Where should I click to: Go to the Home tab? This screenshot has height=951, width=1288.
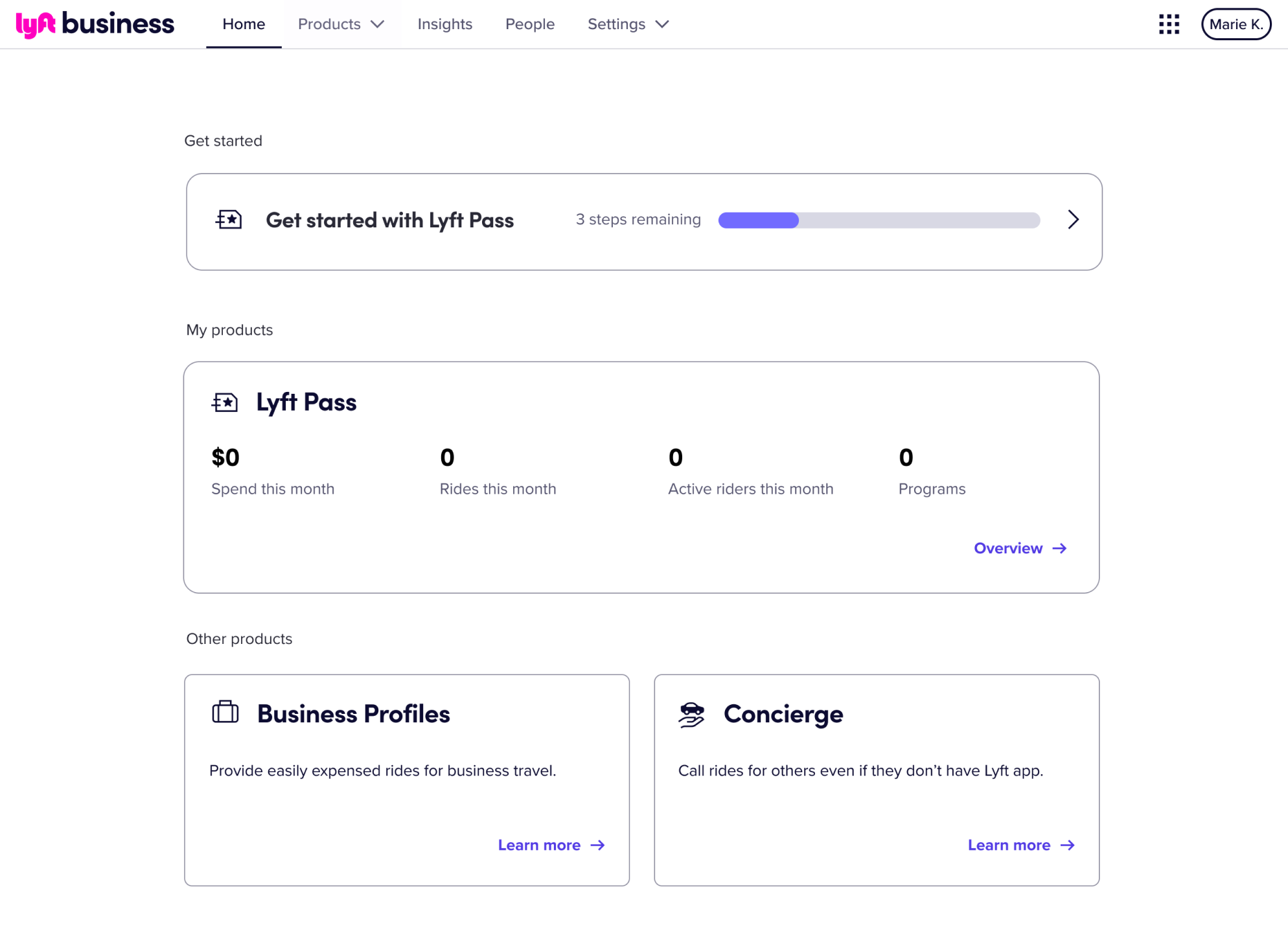click(244, 25)
